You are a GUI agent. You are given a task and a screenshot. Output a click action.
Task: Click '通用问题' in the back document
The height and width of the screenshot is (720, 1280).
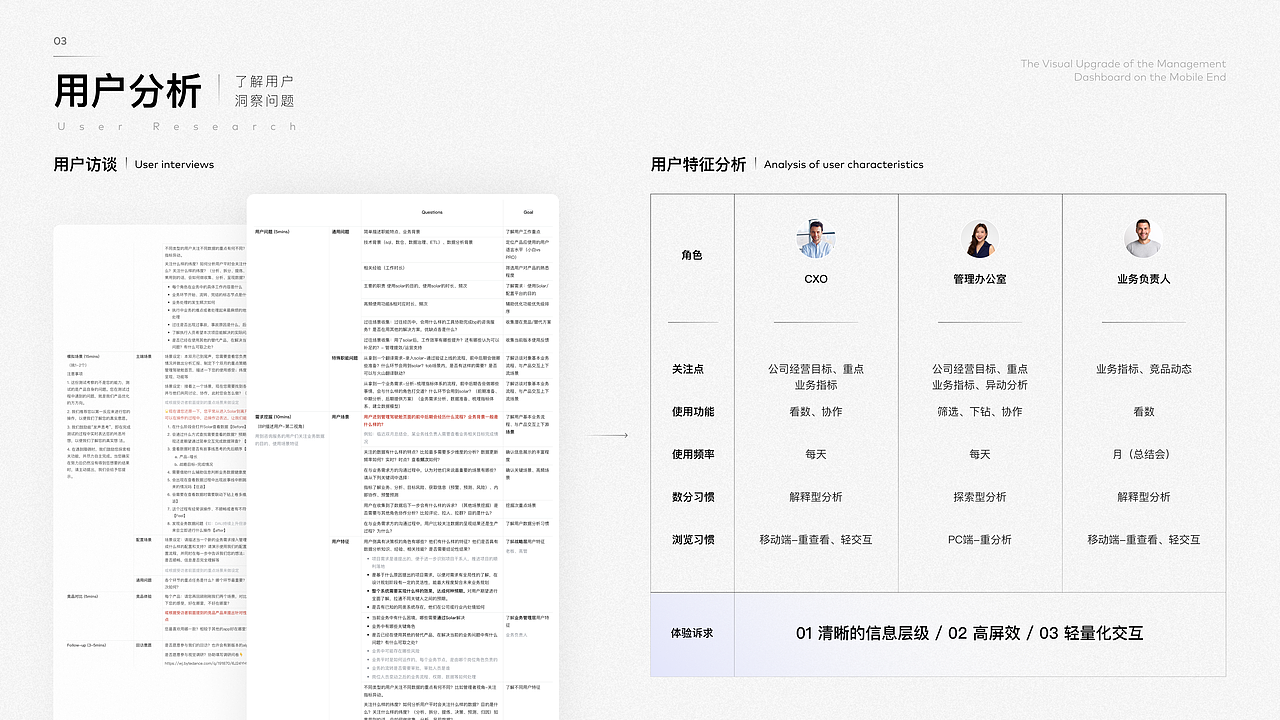coord(144,579)
